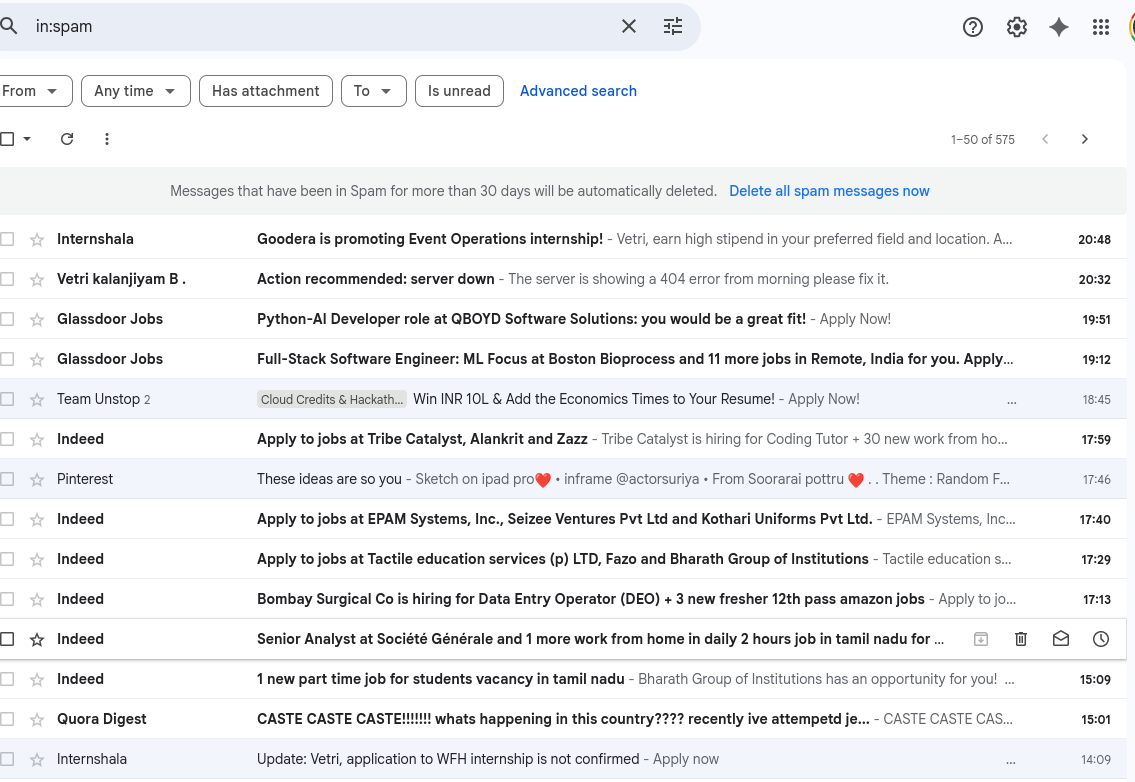Star the Tribe Catalyst Indeed email

(37, 439)
